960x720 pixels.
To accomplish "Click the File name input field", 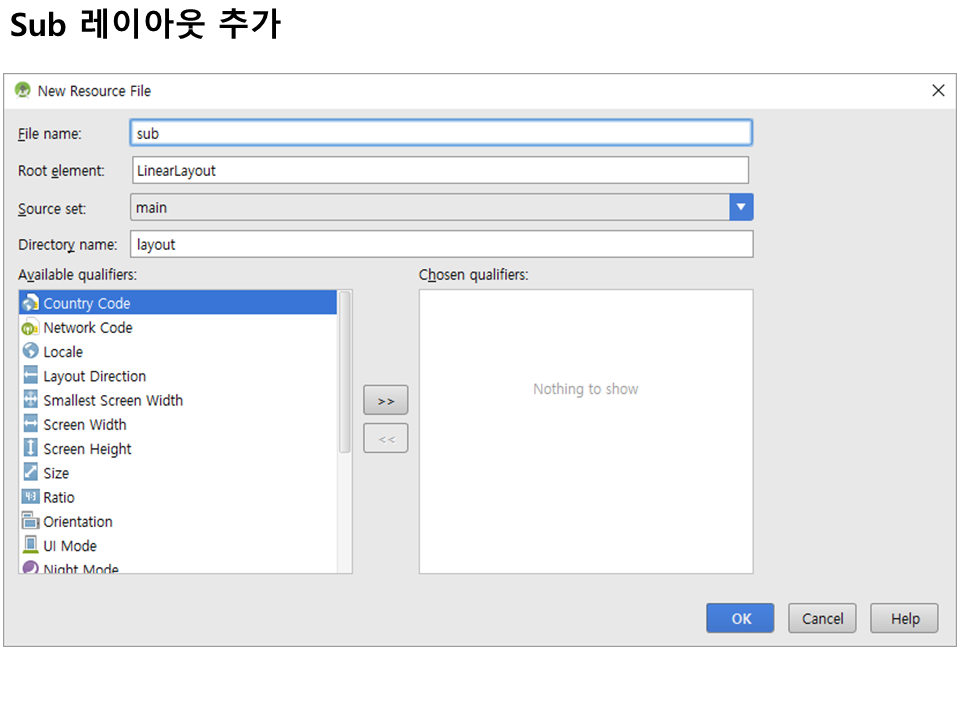I will [x=440, y=133].
